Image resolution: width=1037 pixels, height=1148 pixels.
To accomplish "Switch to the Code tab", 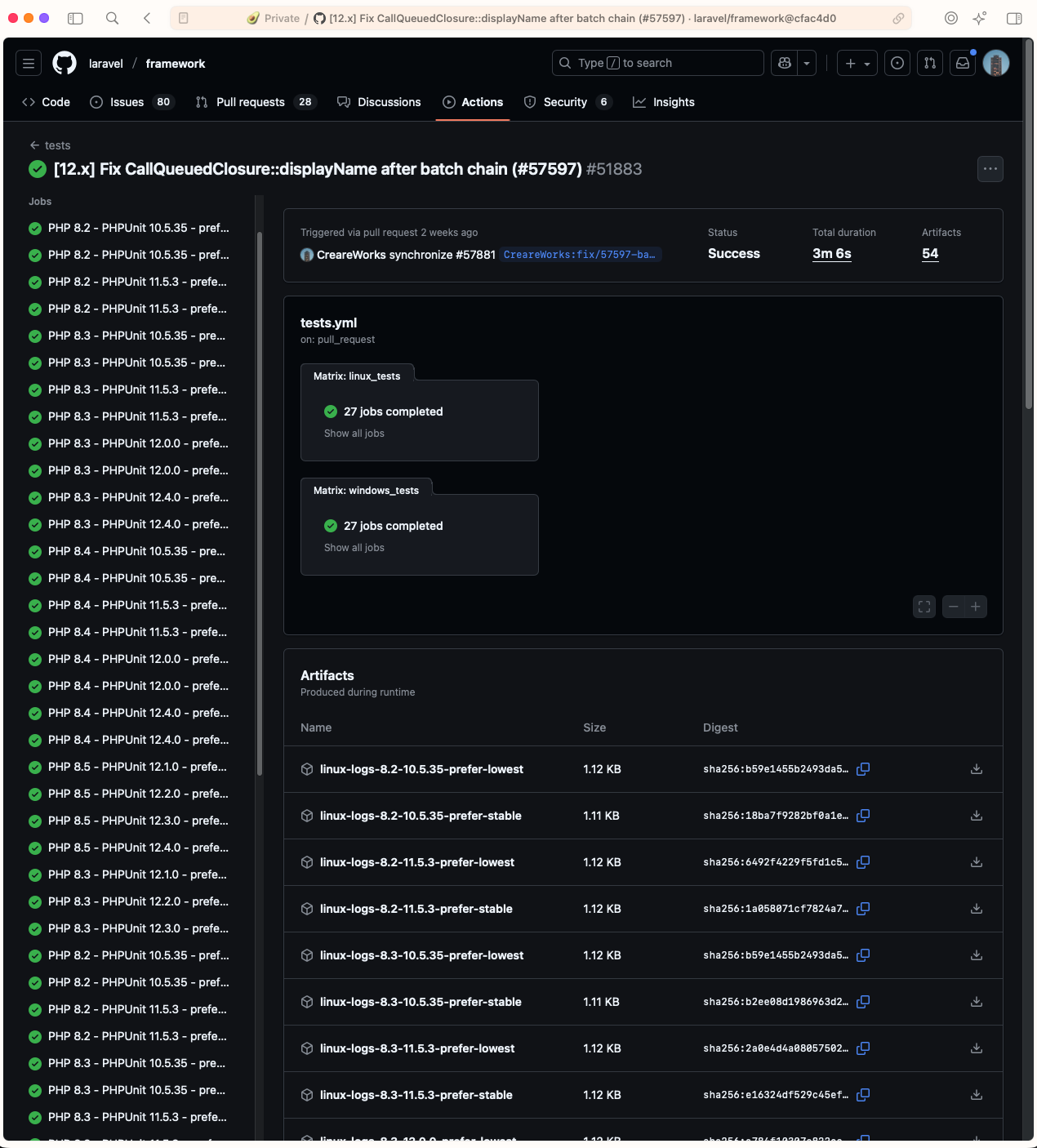I will pos(47,102).
